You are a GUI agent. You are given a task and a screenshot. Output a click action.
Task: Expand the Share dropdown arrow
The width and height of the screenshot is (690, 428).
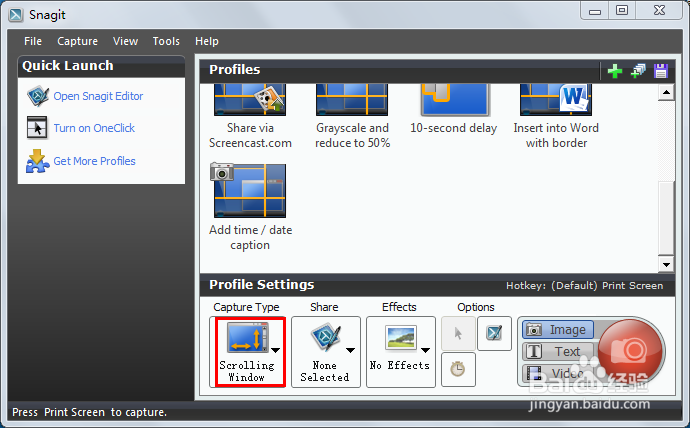pos(350,350)
